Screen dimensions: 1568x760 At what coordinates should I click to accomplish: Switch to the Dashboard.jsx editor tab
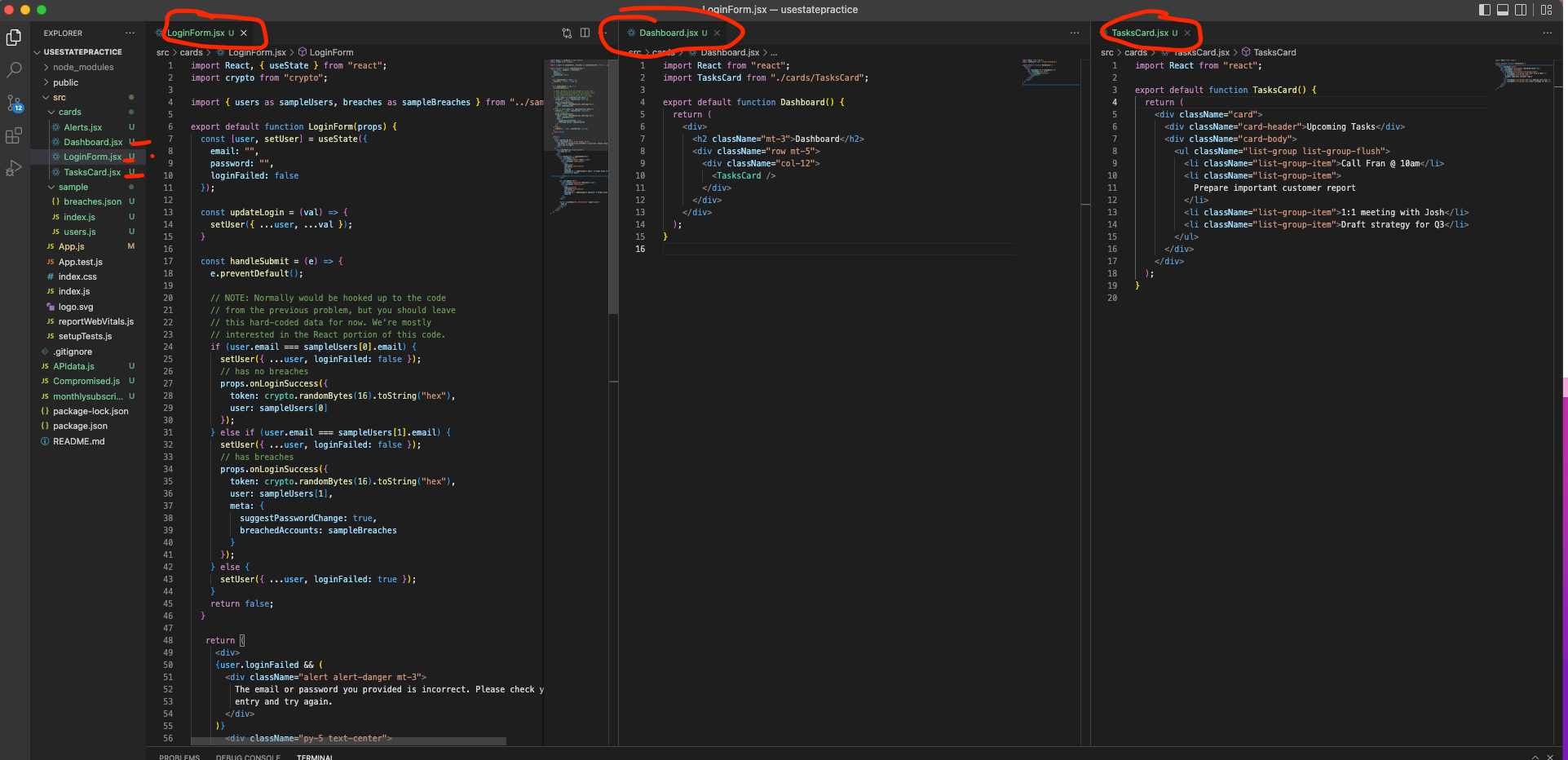pos(668,33)
